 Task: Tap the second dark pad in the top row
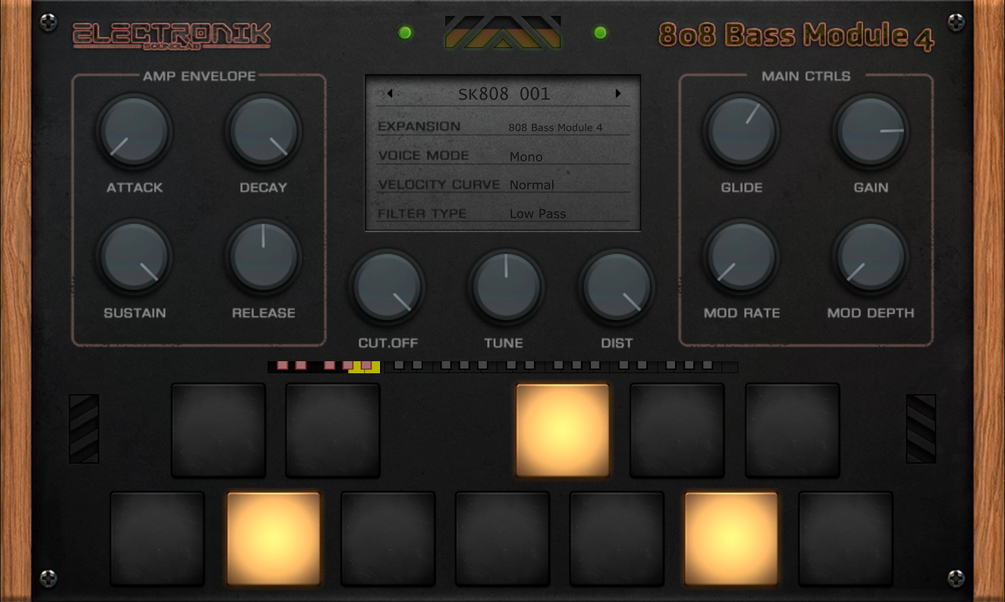(x=333, y=430)
